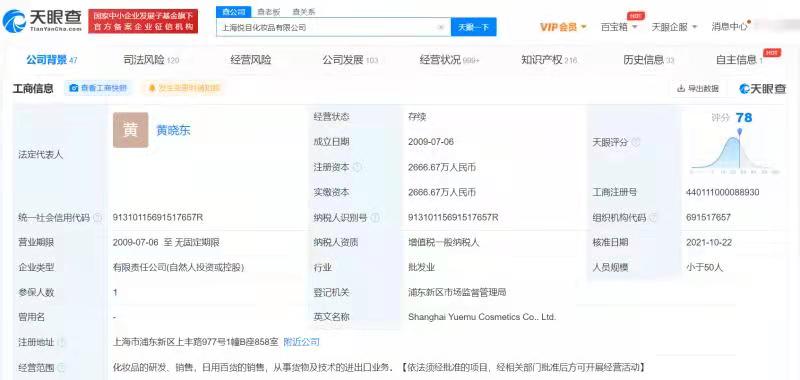Click the company name search input field
This screenshot has width=800, height=380.
point(327,28)
